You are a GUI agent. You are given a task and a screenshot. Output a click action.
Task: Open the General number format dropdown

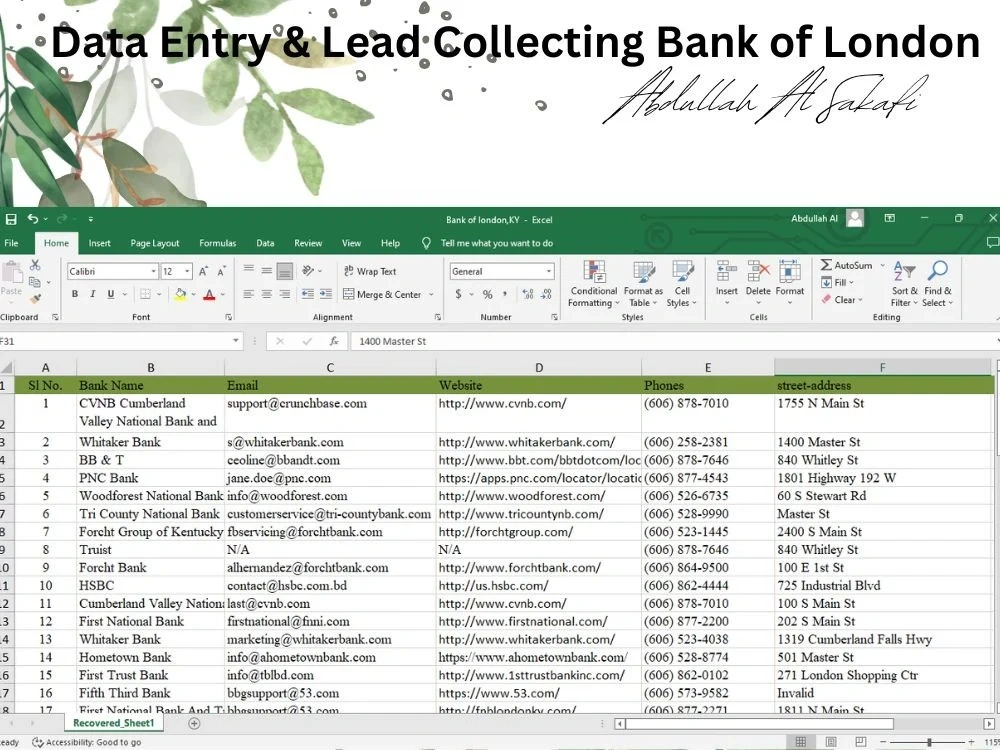click(548, 272)
